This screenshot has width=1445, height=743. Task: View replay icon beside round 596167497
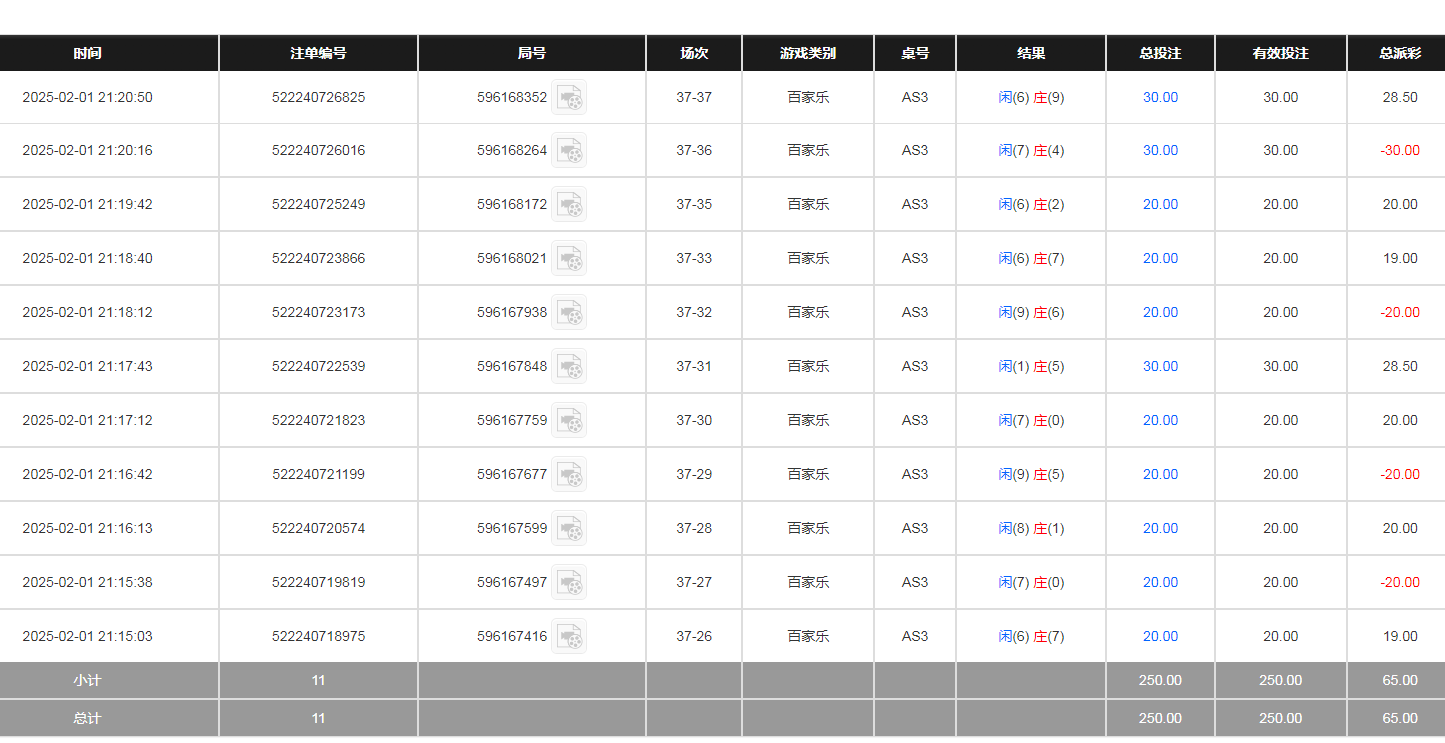(x=569, y=582)
